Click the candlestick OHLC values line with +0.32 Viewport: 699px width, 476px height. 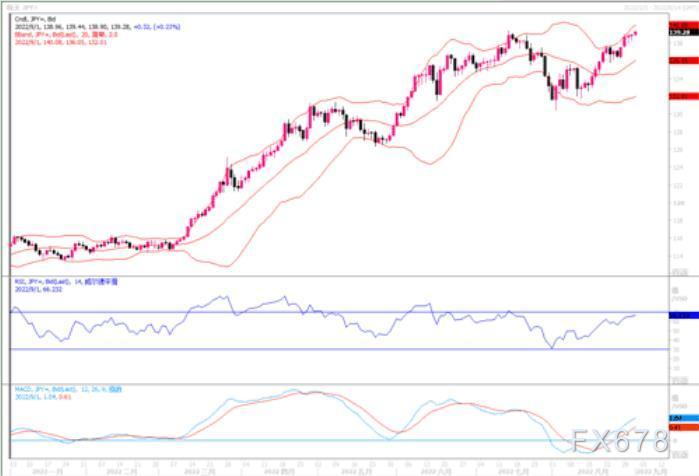pyautogui.click(x=98, y=27)
